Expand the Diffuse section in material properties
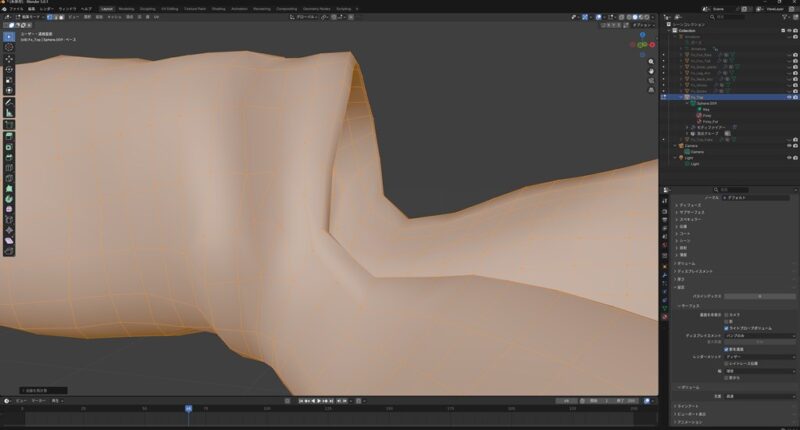 pos(692,204)
